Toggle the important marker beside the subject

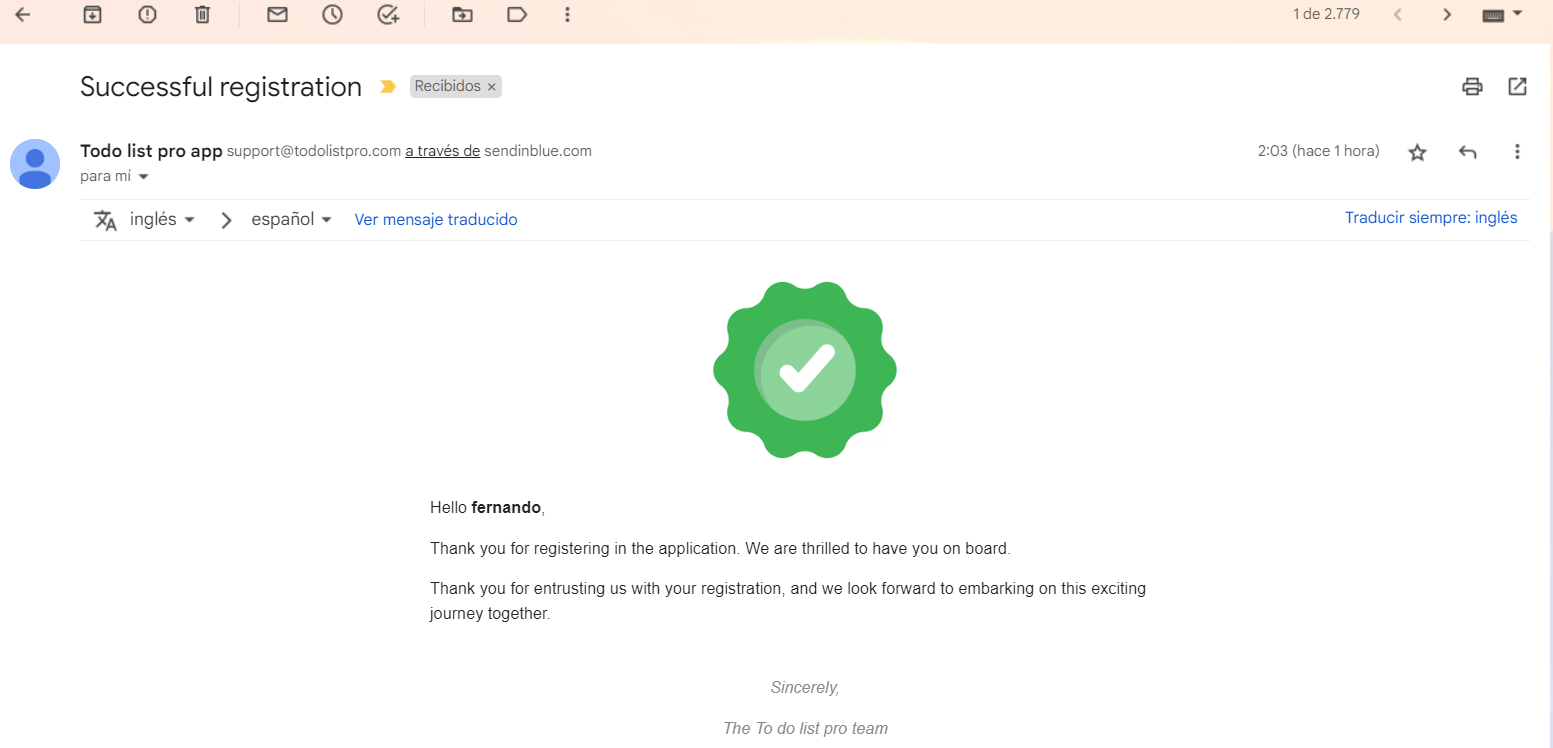pyautogui.click(x=388, y=87)
